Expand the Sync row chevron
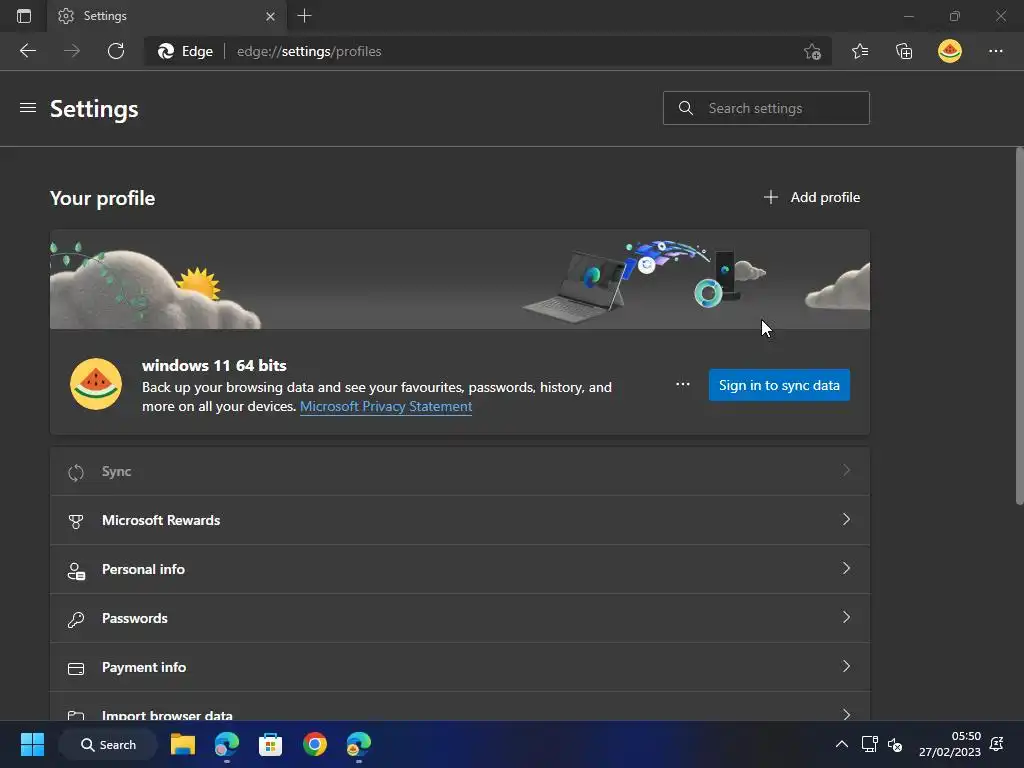 (x=846, y=470)
